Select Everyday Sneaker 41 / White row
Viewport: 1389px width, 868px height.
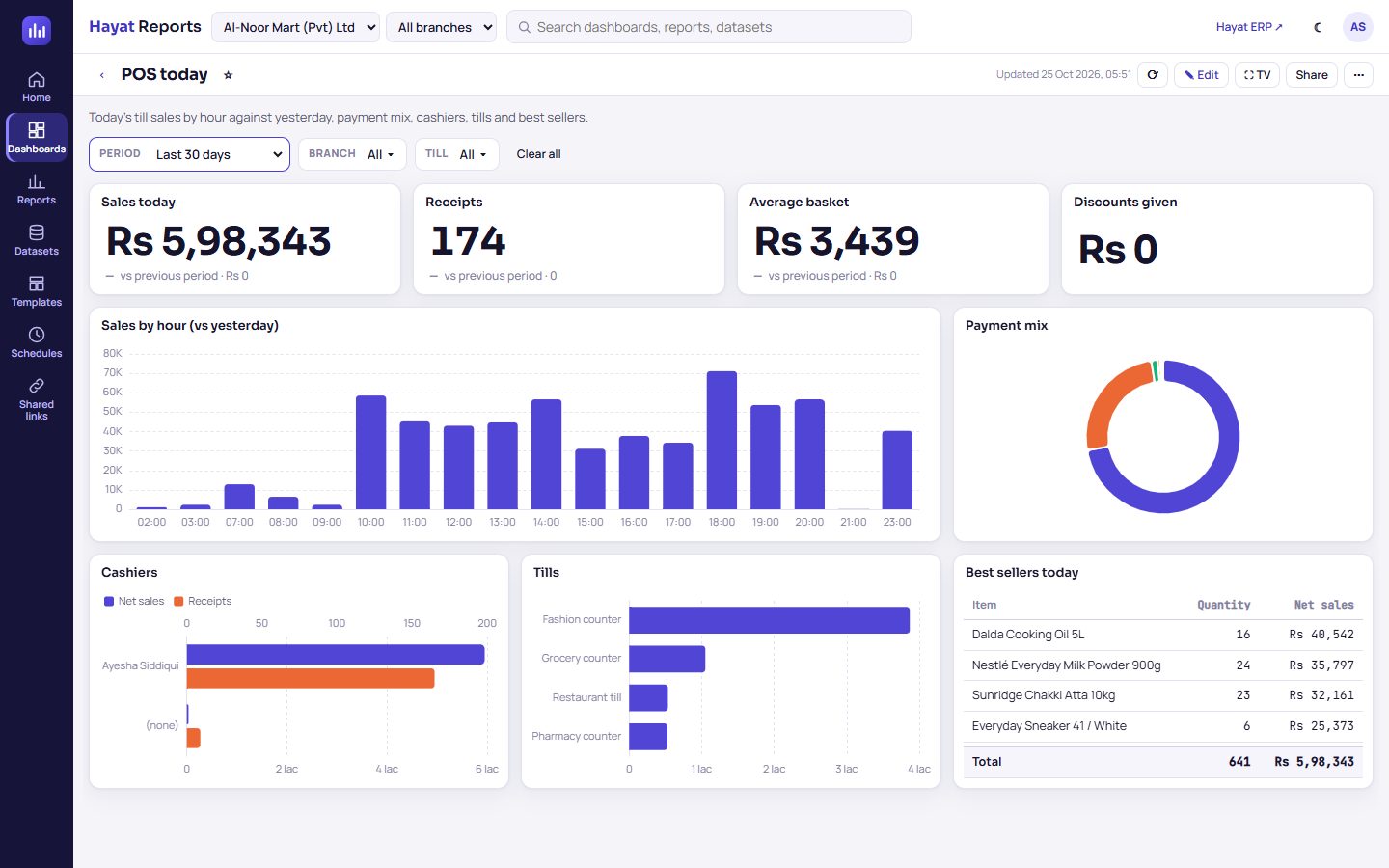pos(1162,726)
